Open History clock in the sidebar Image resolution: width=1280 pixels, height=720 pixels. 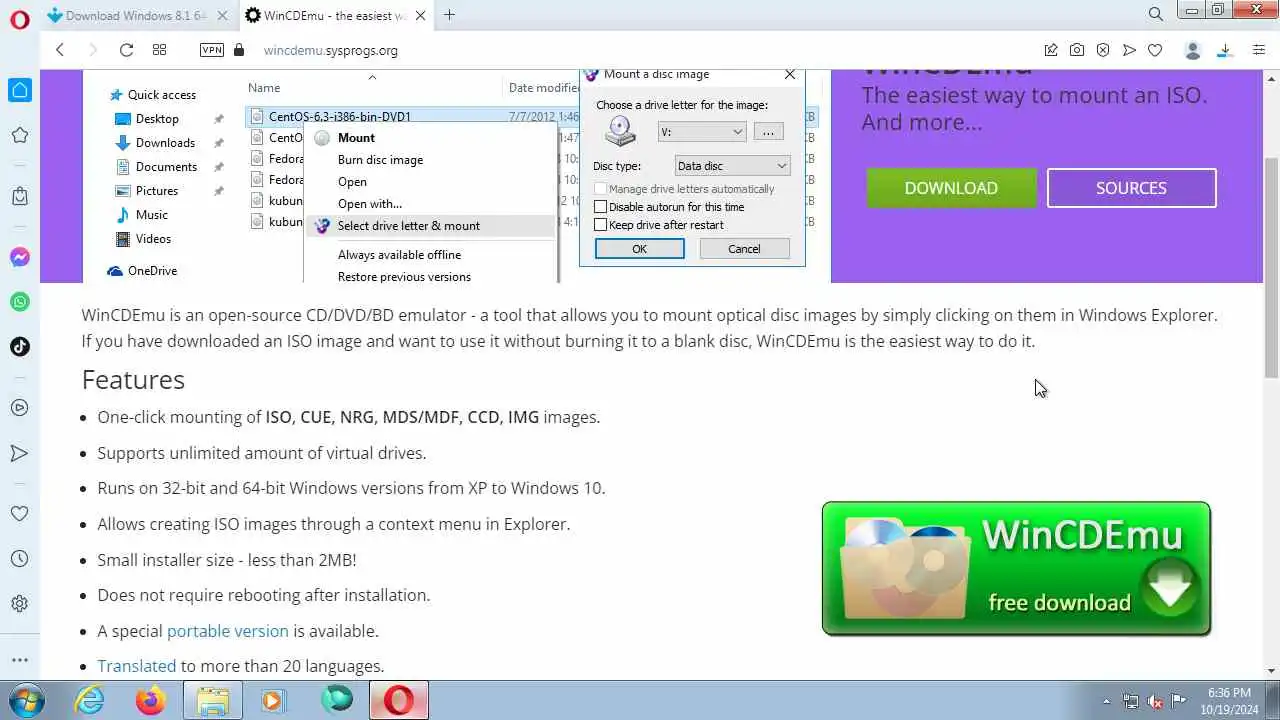20,559
